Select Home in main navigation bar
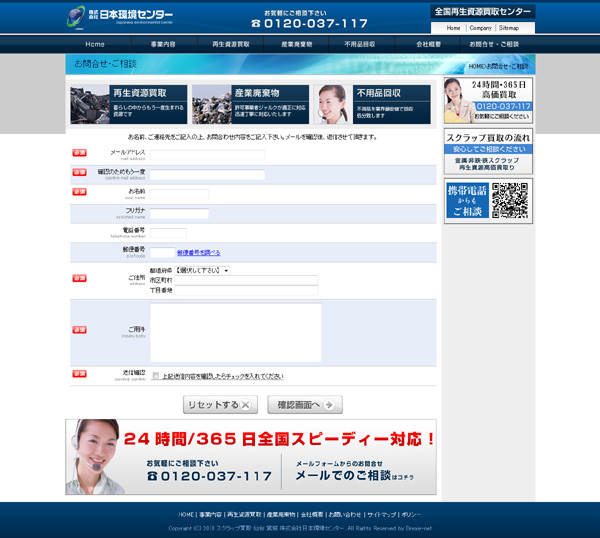 tap(95, 44)
